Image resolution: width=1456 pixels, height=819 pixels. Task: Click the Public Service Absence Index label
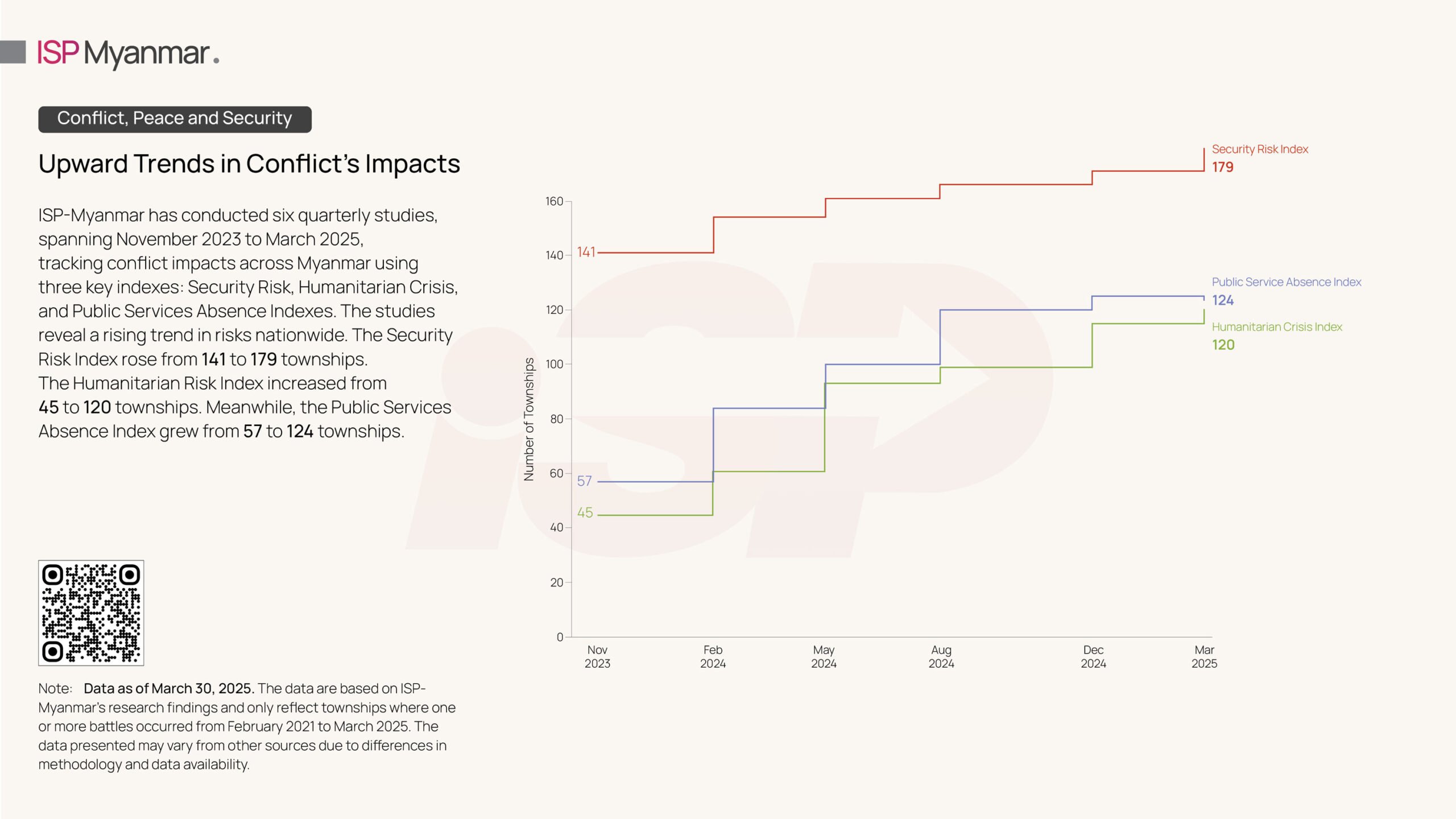coord(1286,282)
